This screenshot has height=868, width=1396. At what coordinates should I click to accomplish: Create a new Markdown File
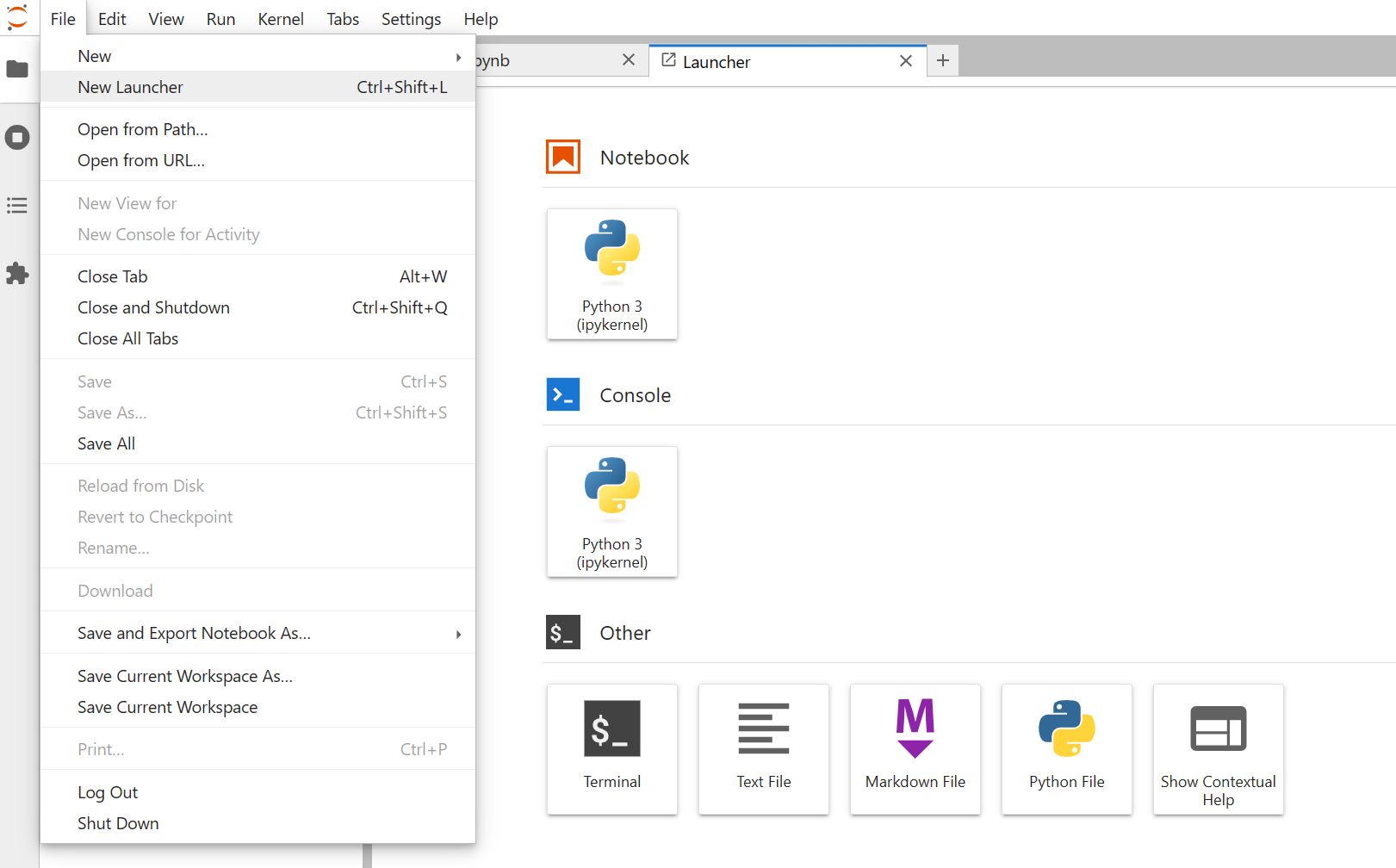[915, 749]
